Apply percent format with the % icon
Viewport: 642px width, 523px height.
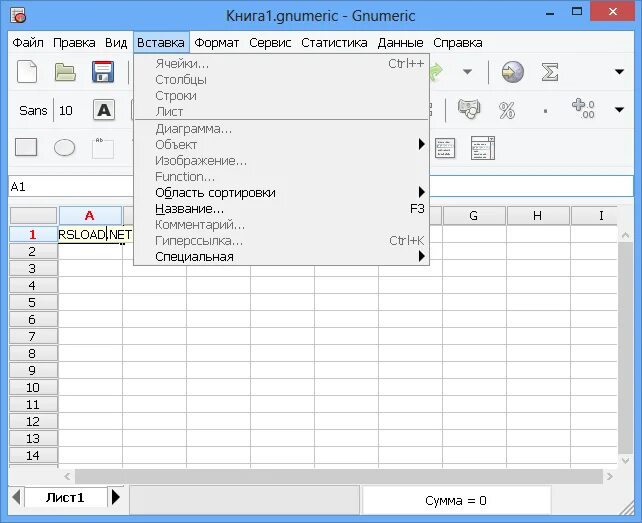507,110
